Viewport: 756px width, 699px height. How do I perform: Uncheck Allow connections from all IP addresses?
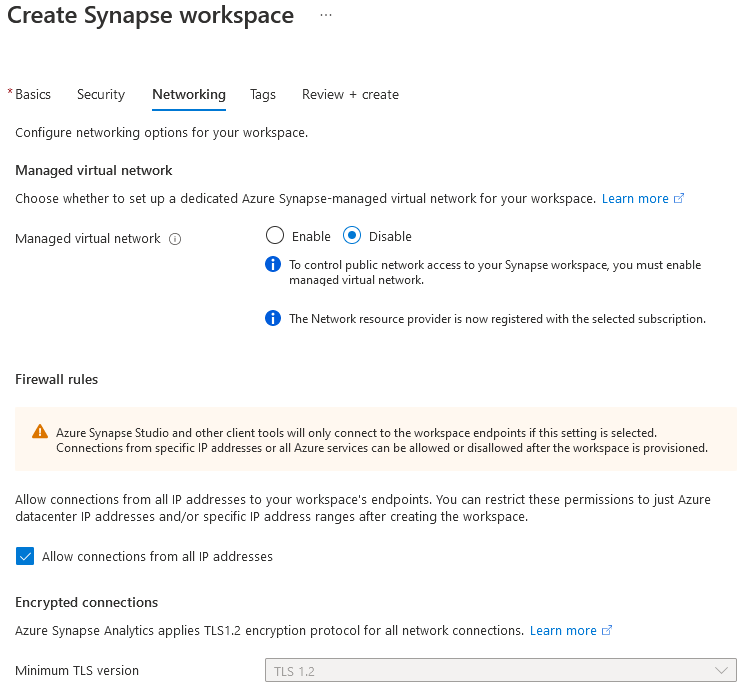click(x=25, y=556)
